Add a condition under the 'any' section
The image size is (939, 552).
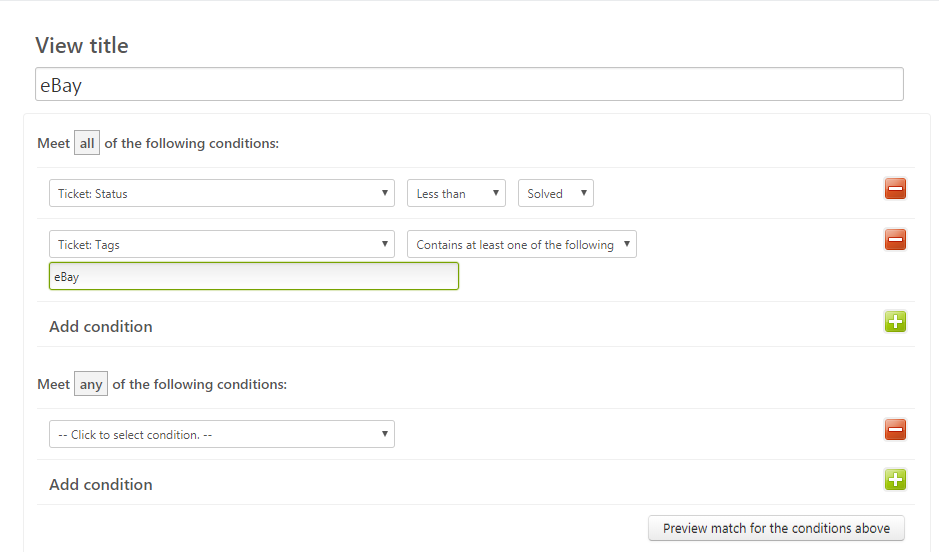coord(895,480)
